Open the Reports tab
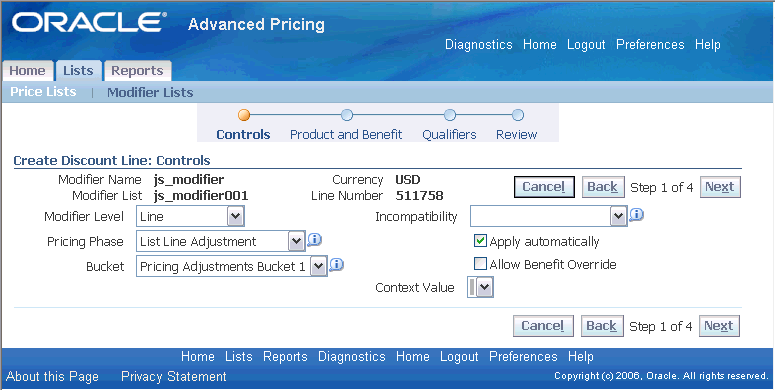This screenshot has width=775, height=390. click(x=137, y=71)
